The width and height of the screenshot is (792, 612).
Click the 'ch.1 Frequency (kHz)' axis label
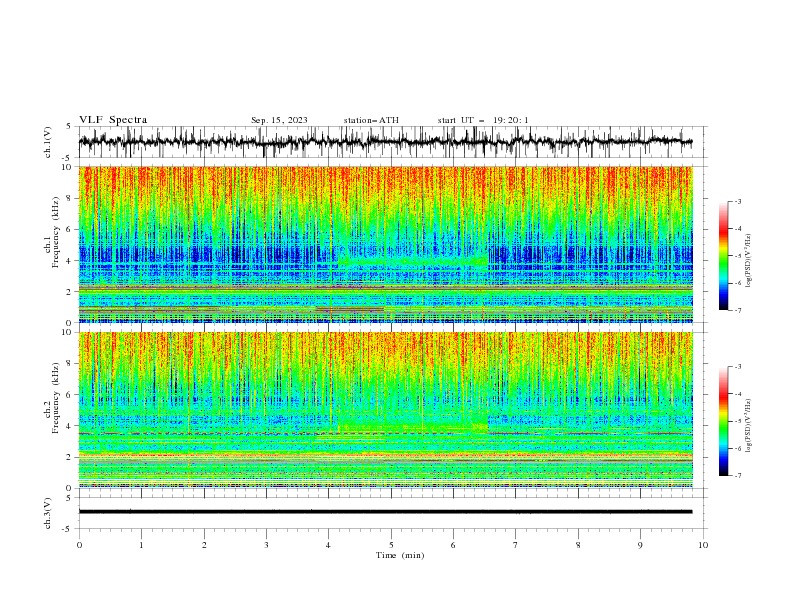(x=51, y=233)
